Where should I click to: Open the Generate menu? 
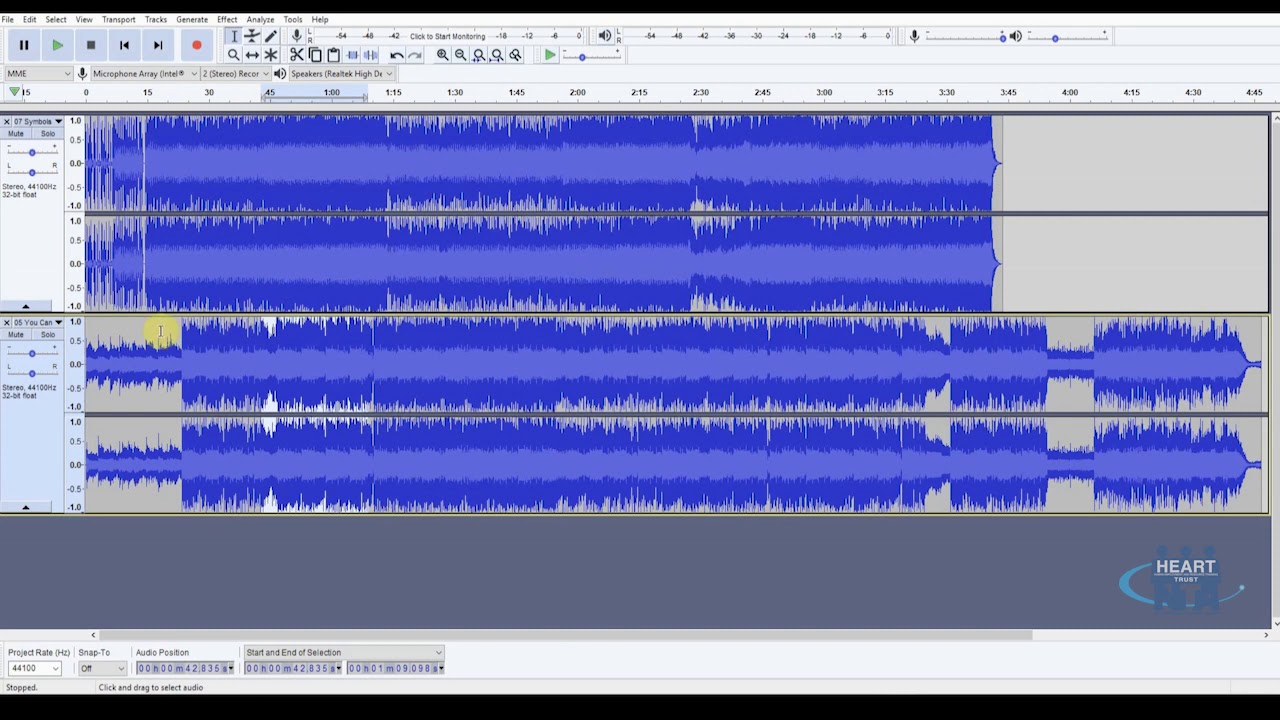(192, 19)
